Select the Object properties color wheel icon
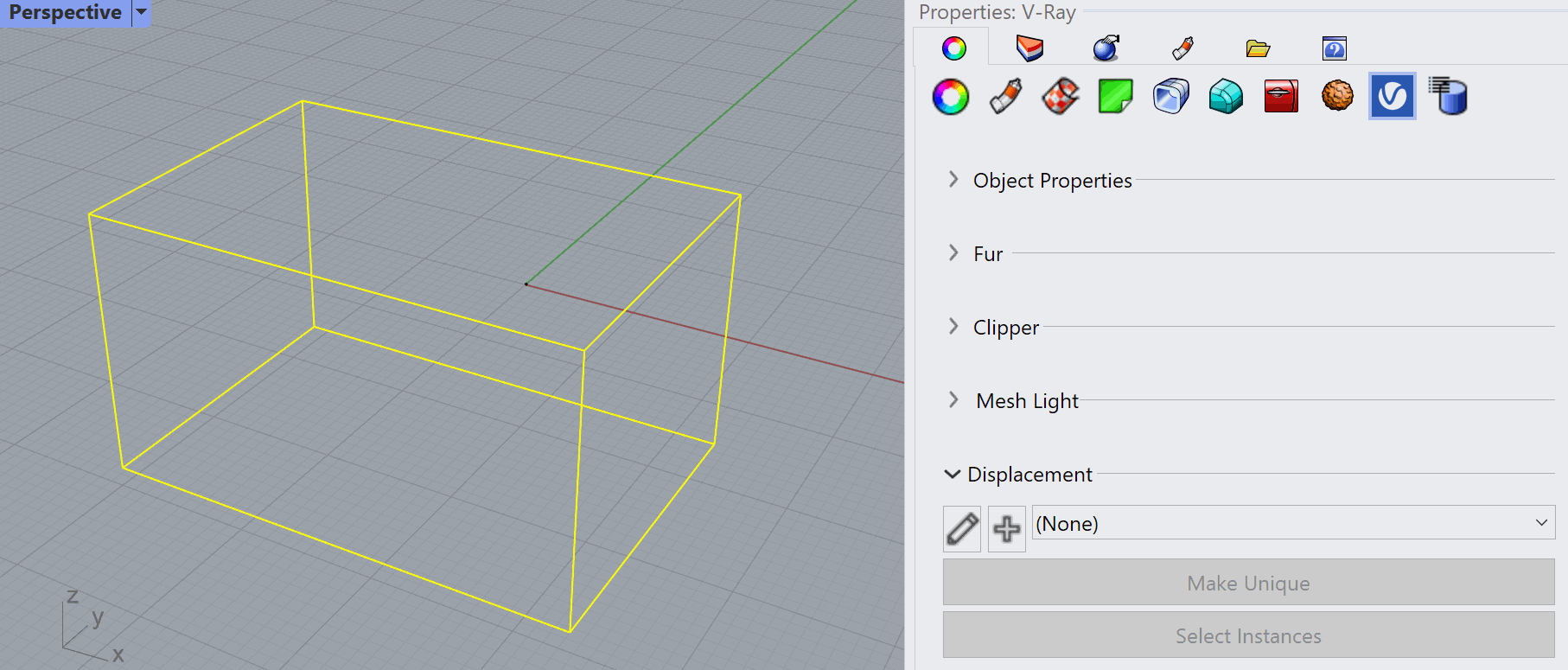Viewport: 1568px width, 670px height. [x=951, y=97]
